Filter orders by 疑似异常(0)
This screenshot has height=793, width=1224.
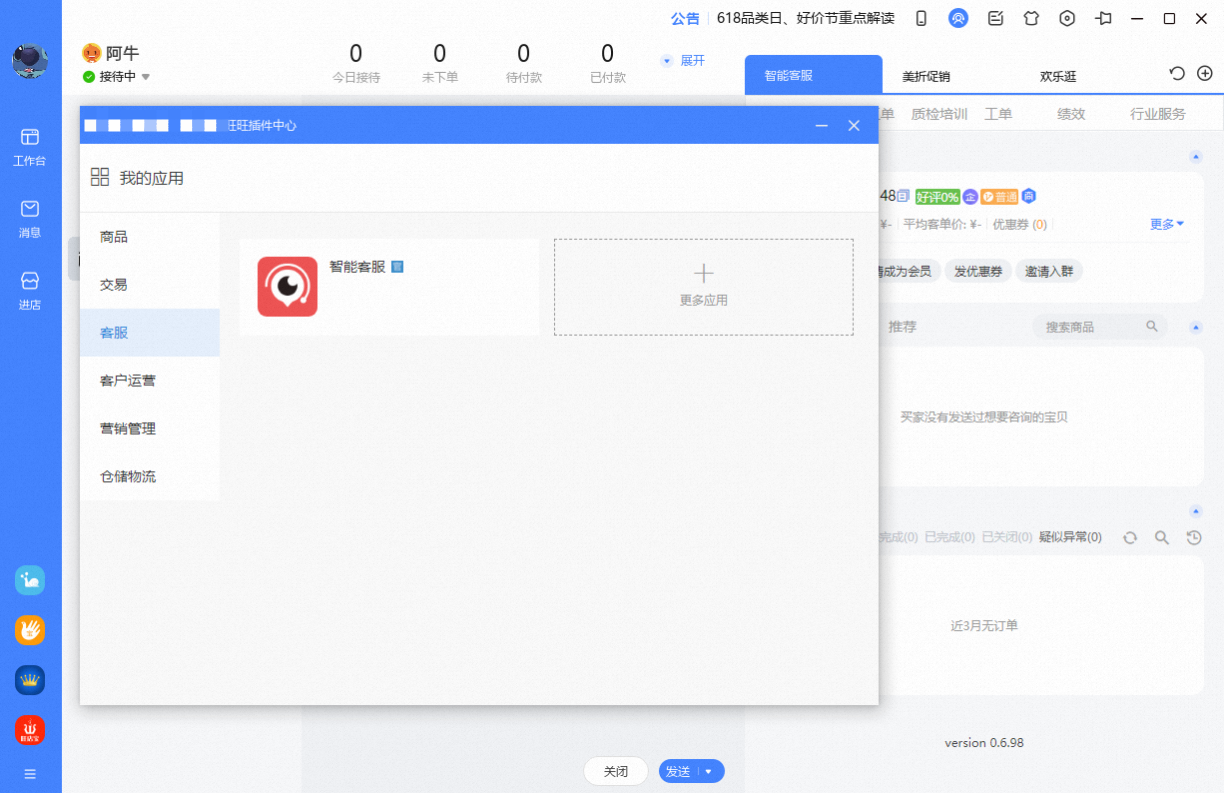pyautogui.click(x=1070, y=537)
